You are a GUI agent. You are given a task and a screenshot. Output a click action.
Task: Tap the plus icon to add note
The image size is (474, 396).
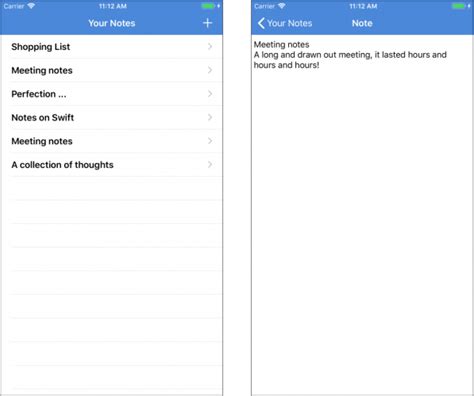click(x=207, y=23)
